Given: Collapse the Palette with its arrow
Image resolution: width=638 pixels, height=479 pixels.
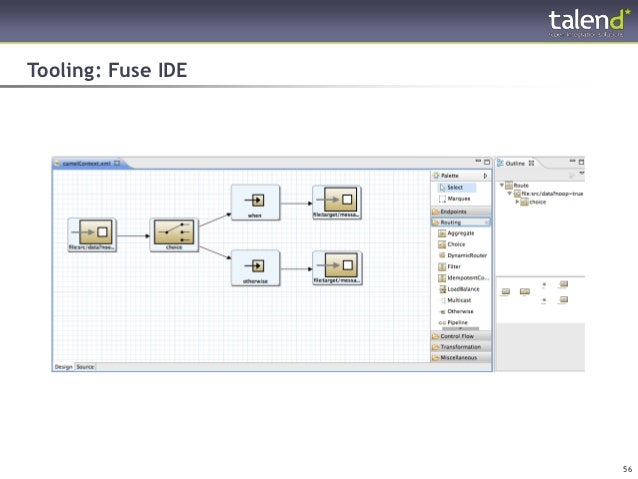Looking at the screenshot, I should coord(485,176).
